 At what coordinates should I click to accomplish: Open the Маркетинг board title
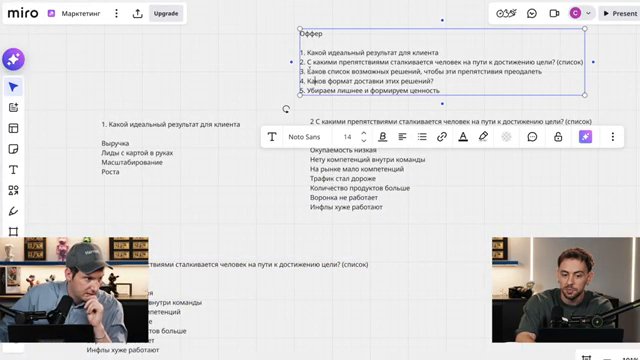click(x=81, y=13)
